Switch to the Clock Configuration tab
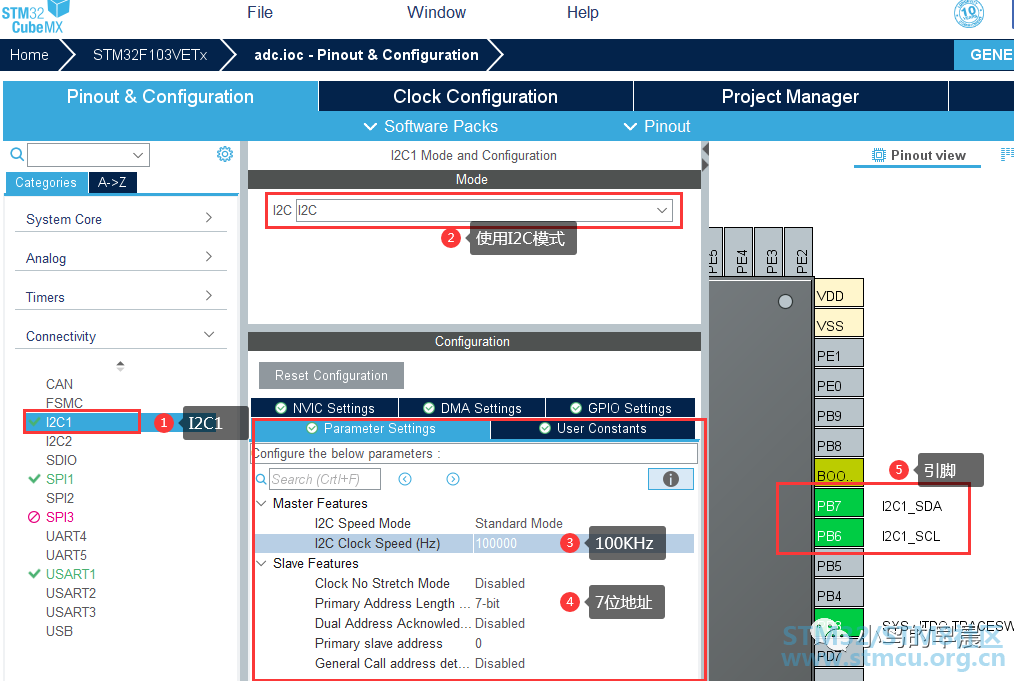The image size is (1014, 681). tap(475, 96)
